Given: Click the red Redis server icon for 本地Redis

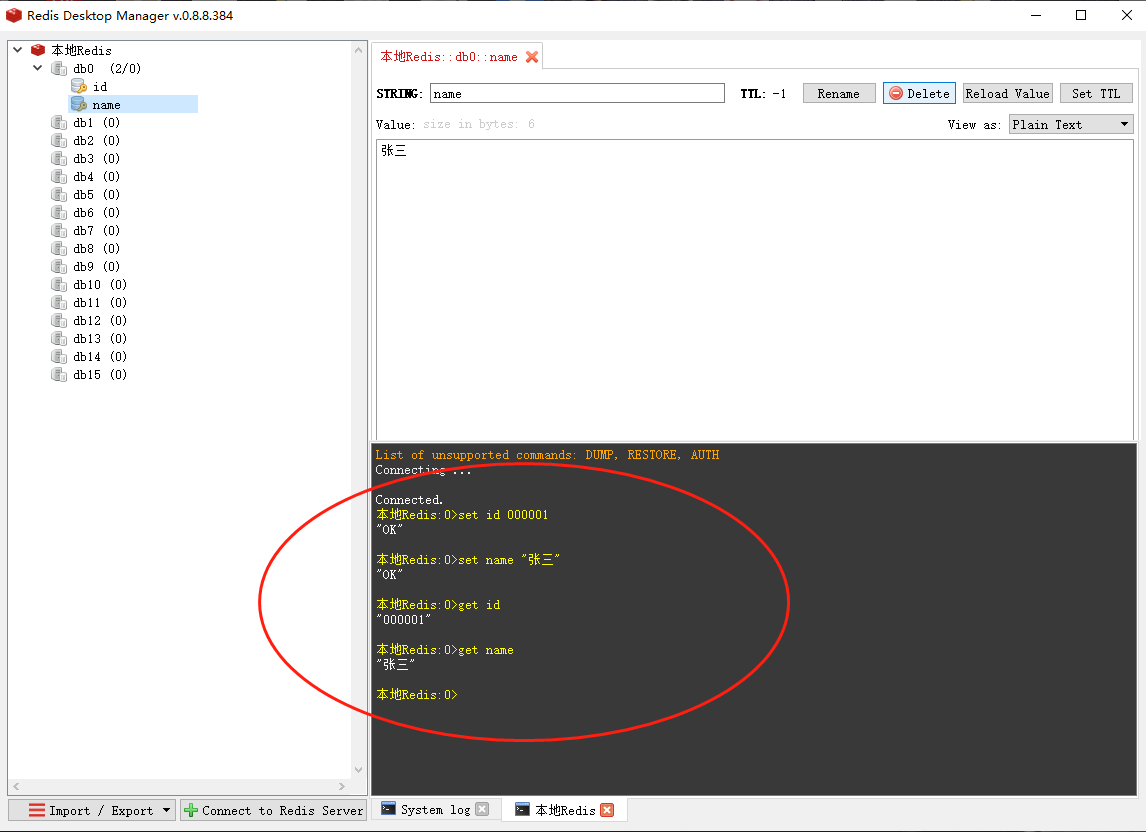Looking at the screenshot, I should pos(38,50).
